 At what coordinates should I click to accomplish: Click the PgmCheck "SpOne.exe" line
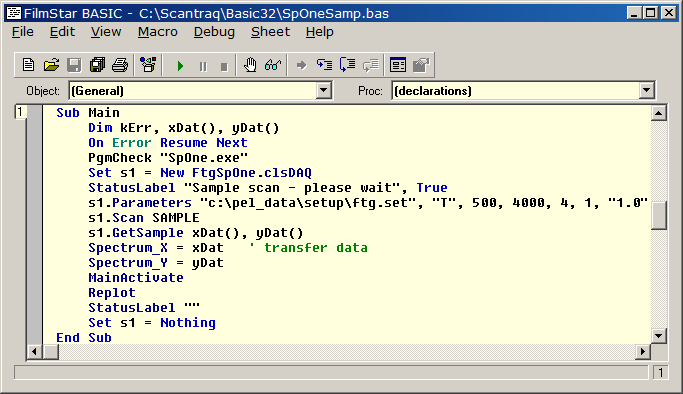pyautogui.click(x=168, y=158)
